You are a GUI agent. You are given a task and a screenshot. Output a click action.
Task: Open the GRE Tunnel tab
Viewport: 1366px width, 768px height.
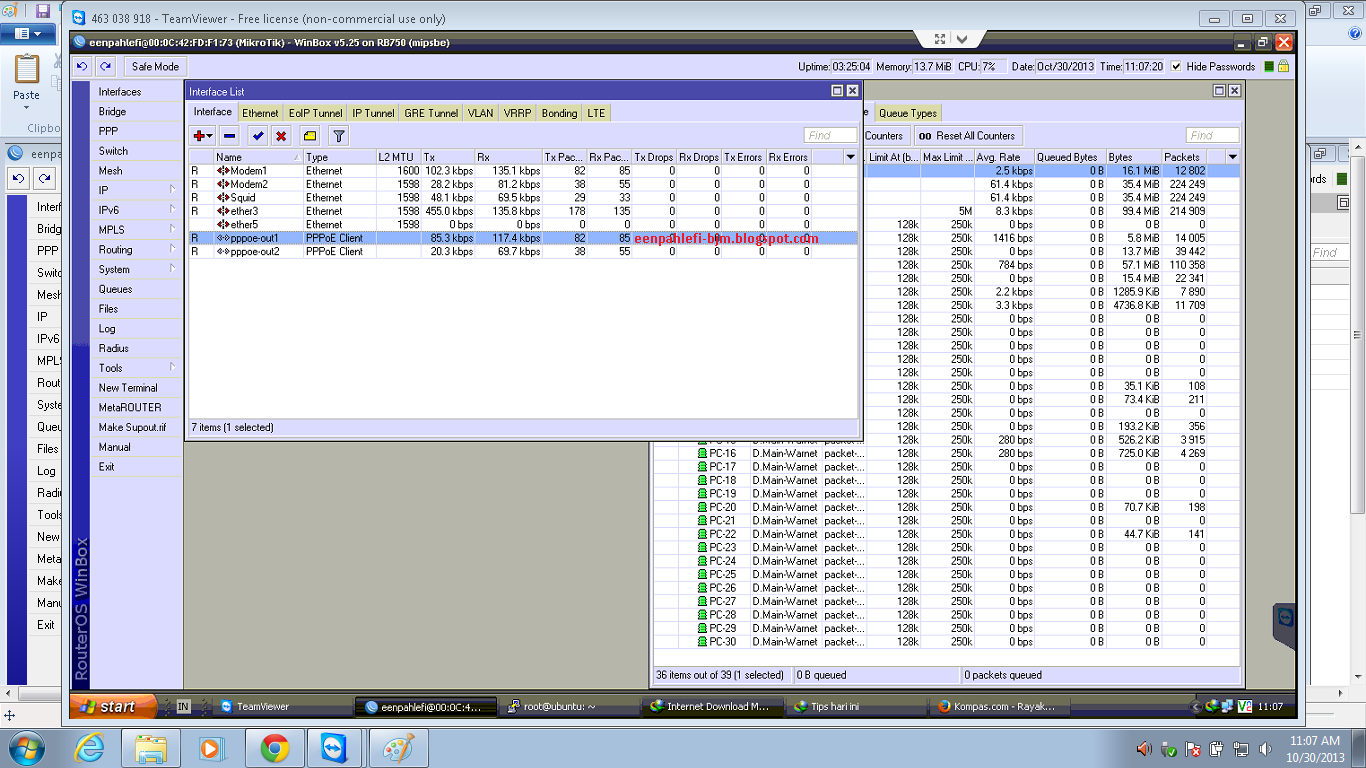[x=431, y=113]
